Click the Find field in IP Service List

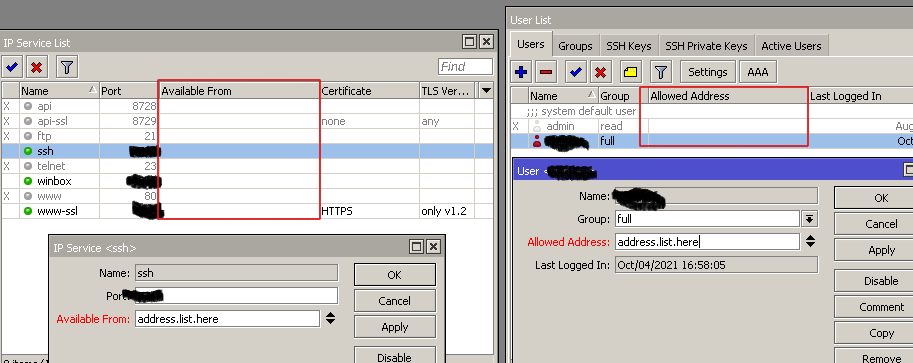pos(465,66)
